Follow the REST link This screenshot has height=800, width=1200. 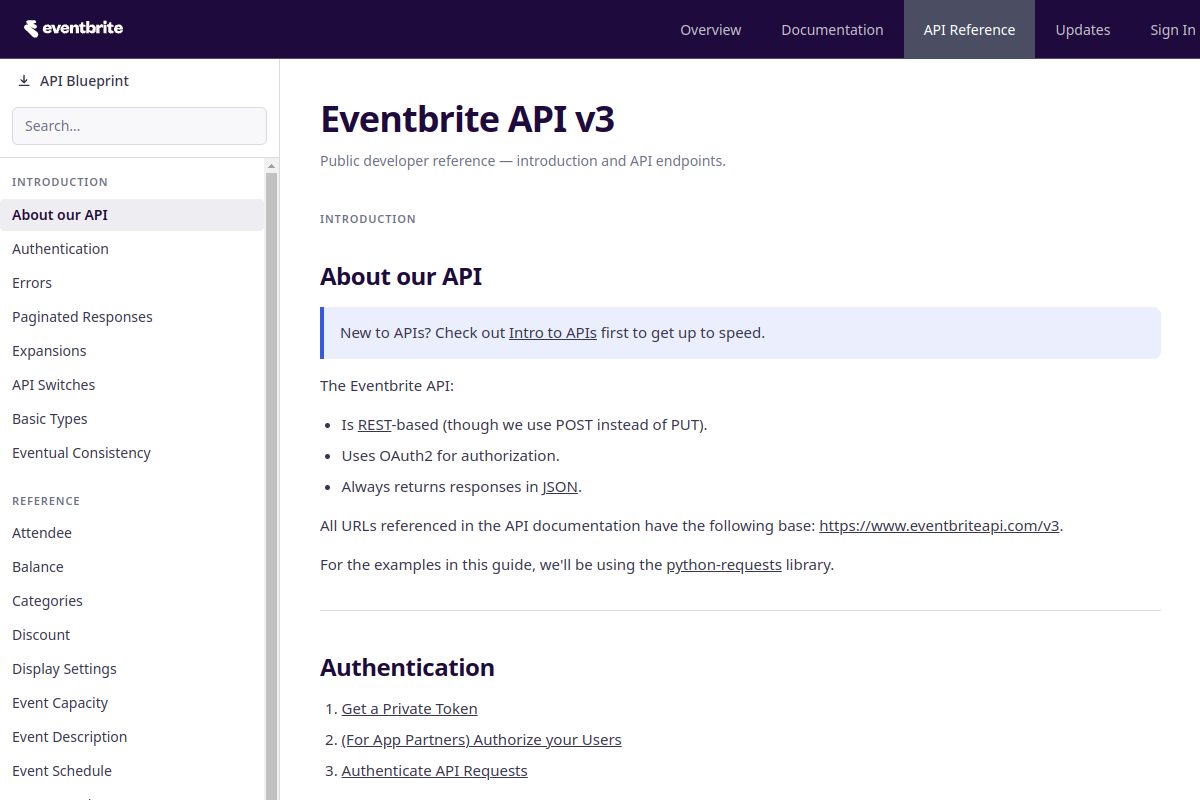(x=375, y=425)
